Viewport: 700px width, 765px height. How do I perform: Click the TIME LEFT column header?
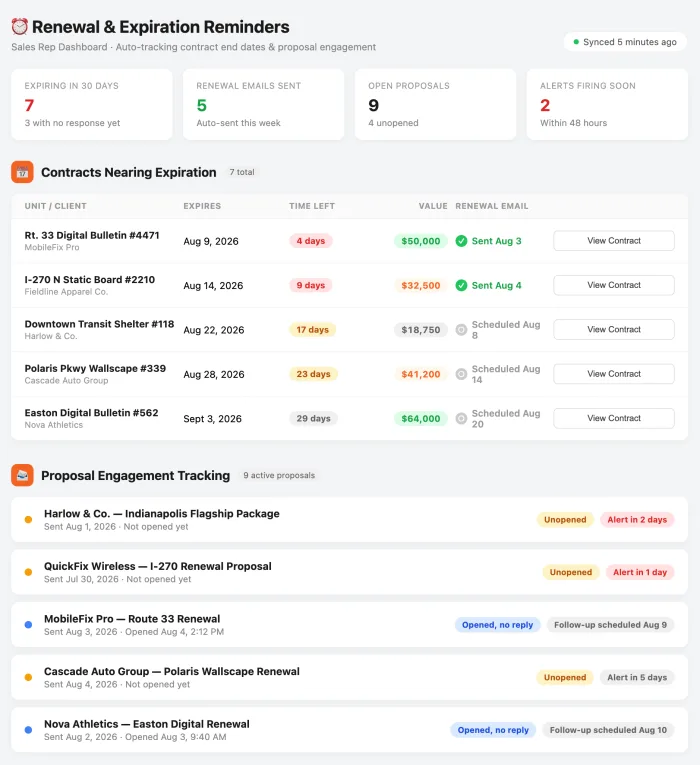click(x=312, y=206)
